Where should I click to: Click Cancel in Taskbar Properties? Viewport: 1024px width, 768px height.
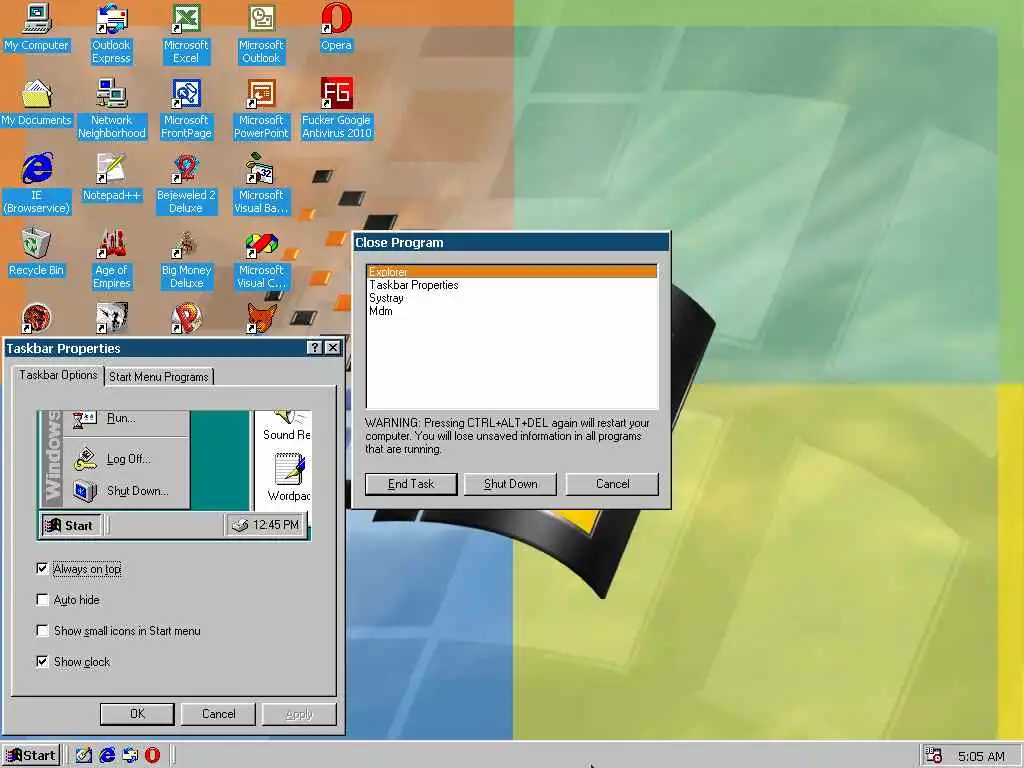click(x=219, y=714)
